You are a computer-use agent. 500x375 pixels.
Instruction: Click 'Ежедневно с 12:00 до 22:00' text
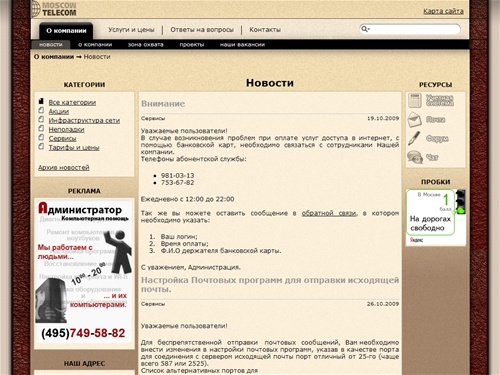tap(187, 199)
